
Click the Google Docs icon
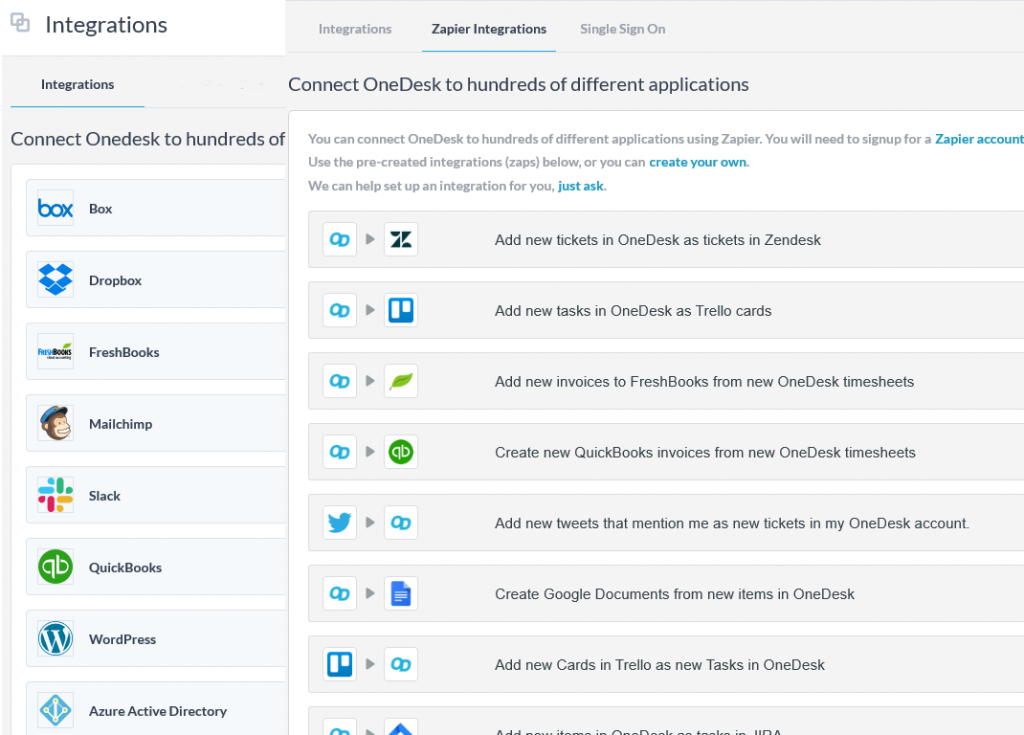click(x=401, y=594)
